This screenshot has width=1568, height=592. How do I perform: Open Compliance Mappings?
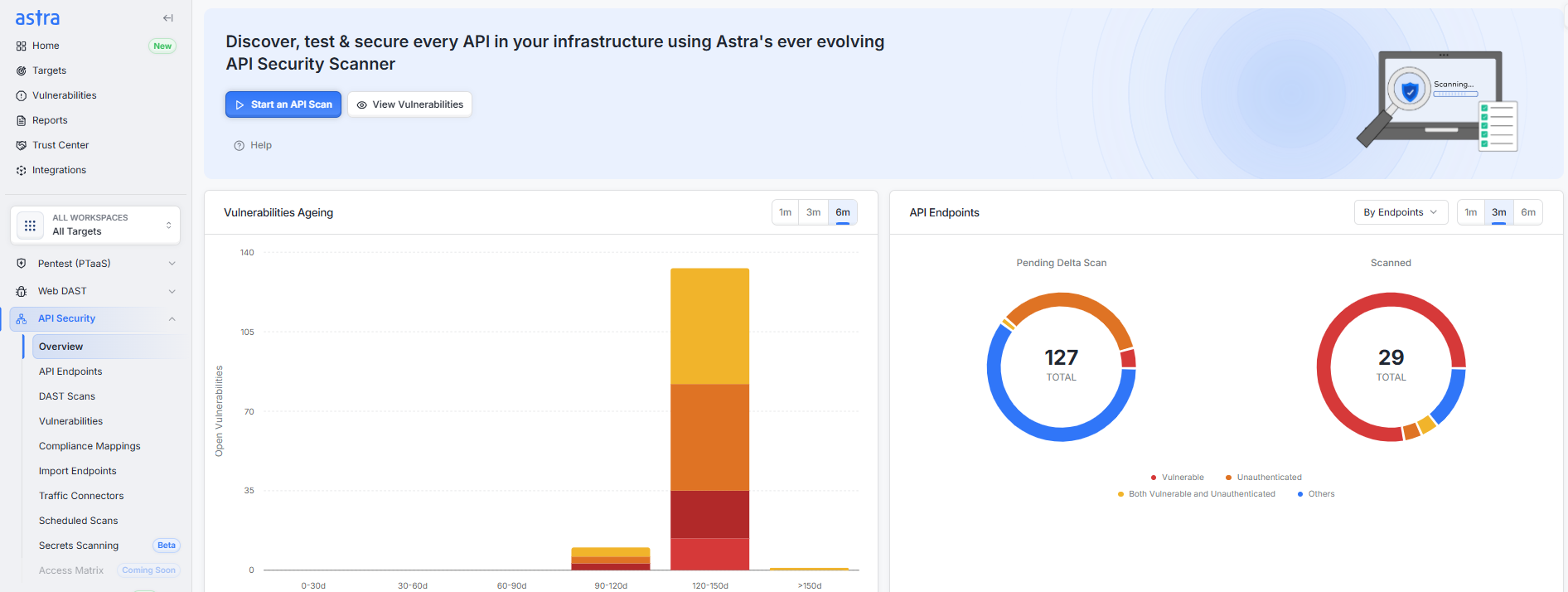[x=90, y=446]
